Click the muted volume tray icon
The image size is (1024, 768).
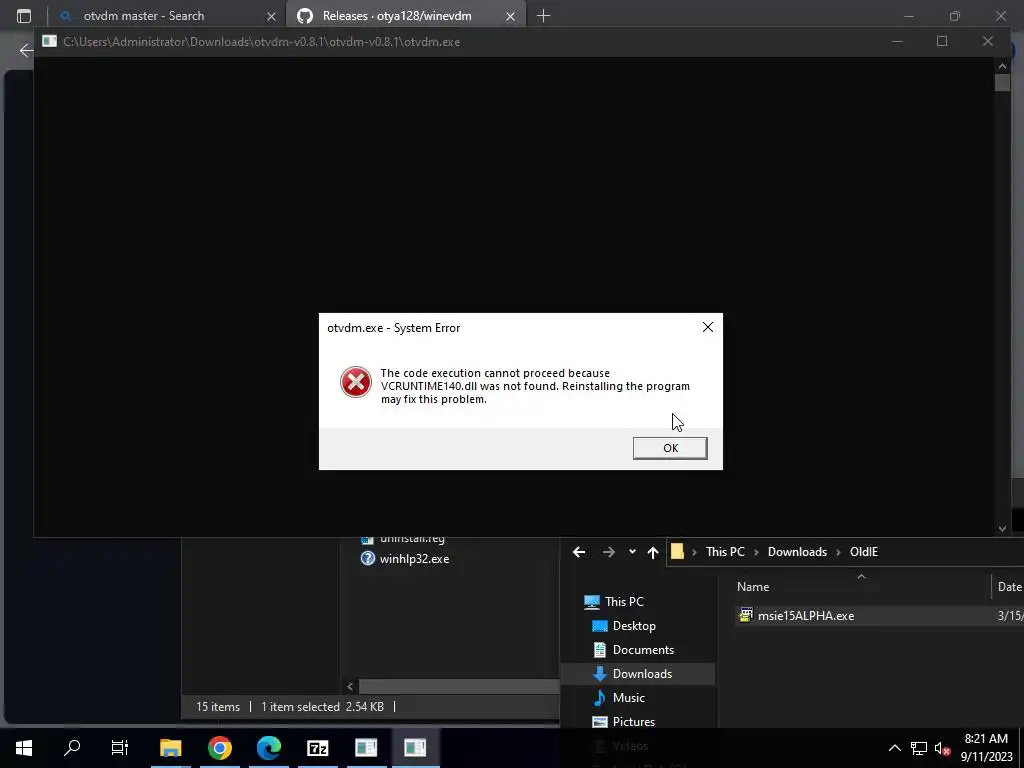click(x=942, y=748)
